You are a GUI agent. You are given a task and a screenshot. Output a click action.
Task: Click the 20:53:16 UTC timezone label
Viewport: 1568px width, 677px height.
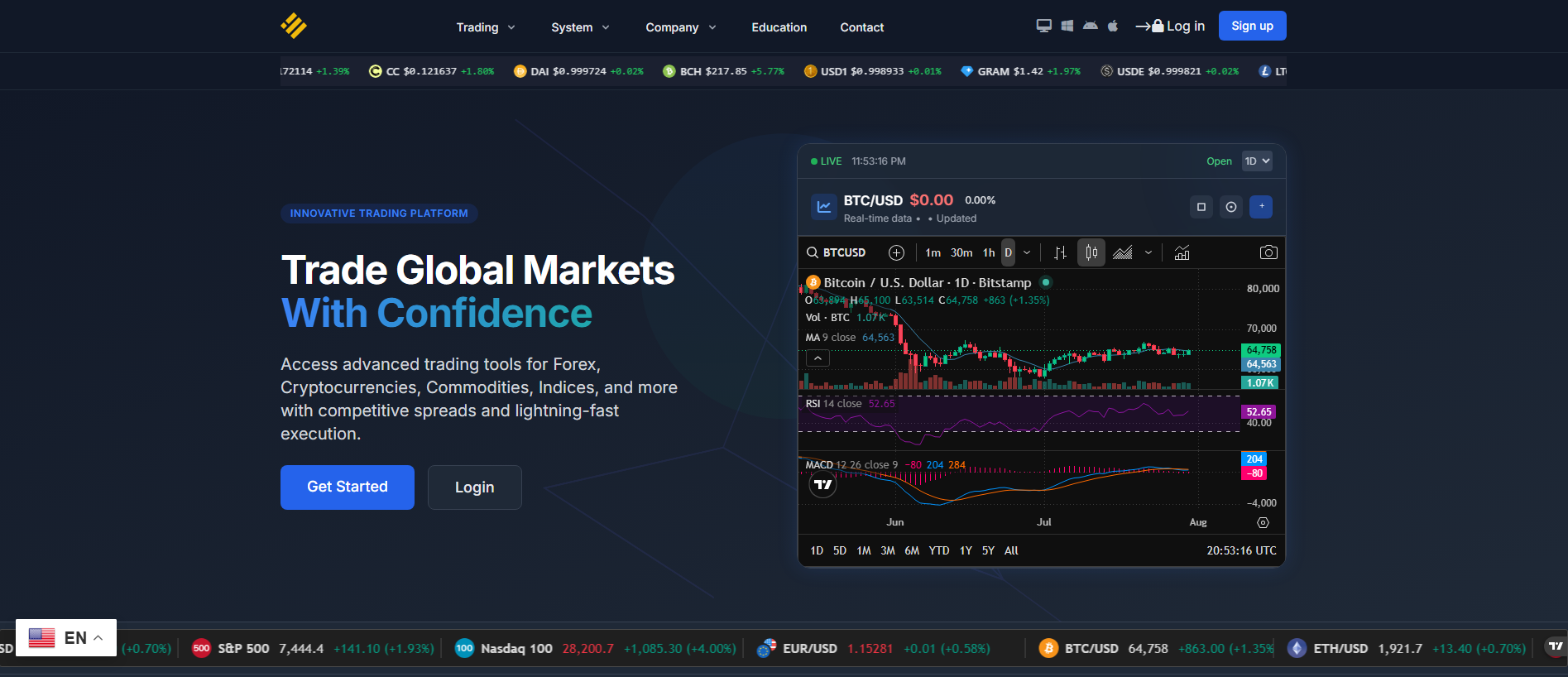coord(1241,550)
